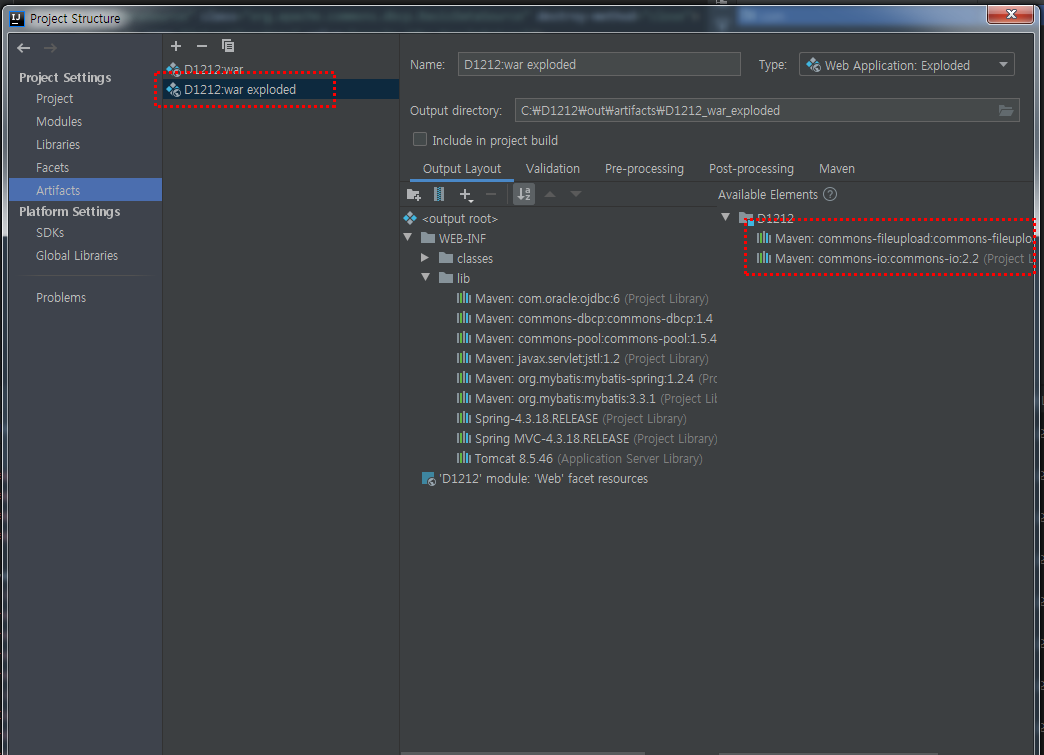Select Spring-4.3.18.RELEASE library
The image size is (1044, 755).
click(571, 418)
